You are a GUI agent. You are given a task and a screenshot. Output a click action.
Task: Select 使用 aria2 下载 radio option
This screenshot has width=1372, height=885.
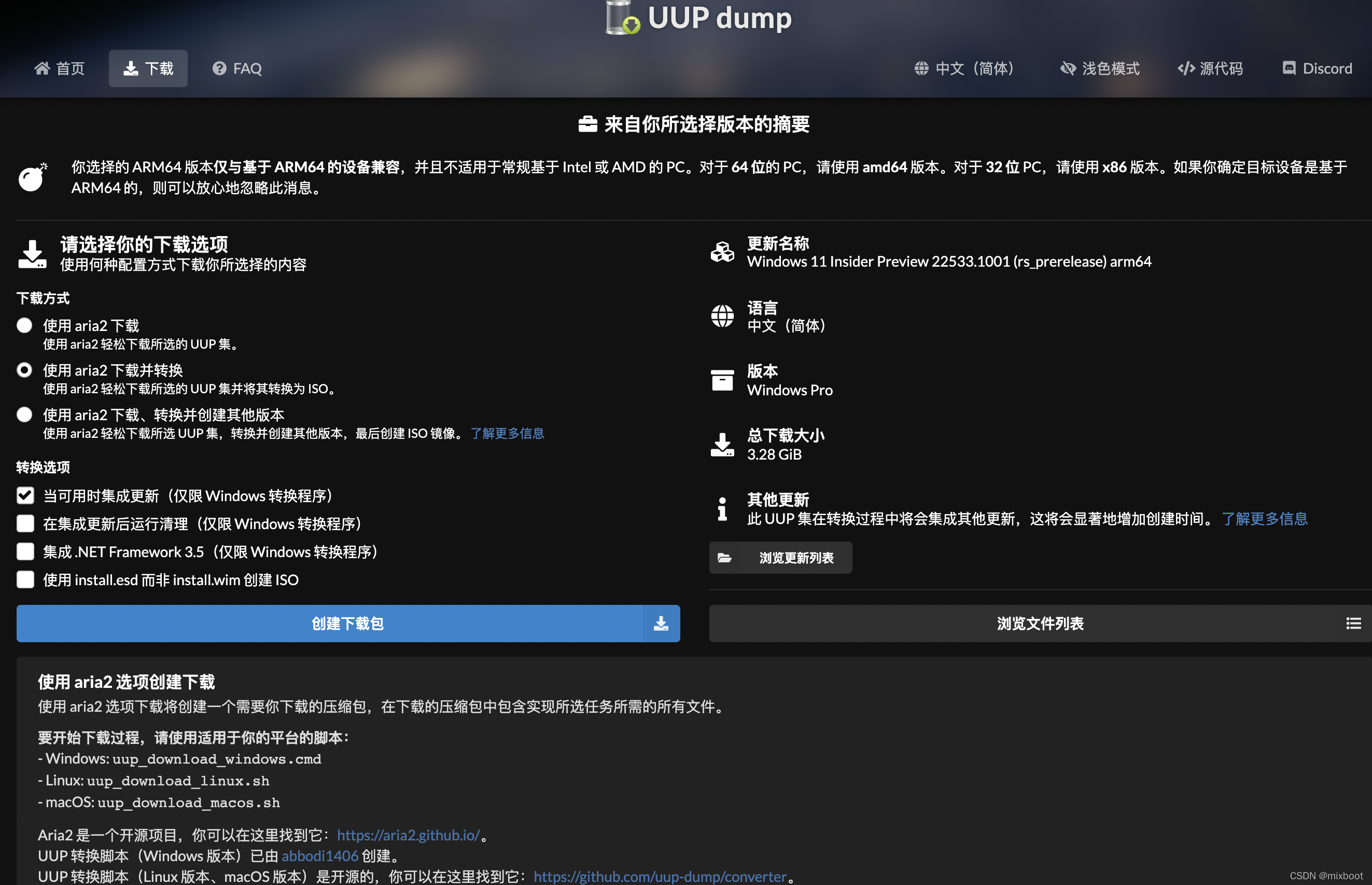(25, 325)
